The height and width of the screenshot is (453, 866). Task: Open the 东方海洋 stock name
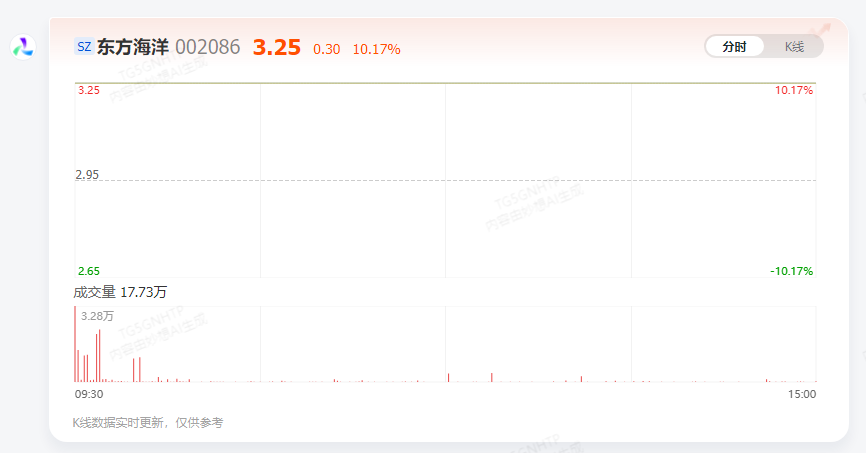pos(133,47)
